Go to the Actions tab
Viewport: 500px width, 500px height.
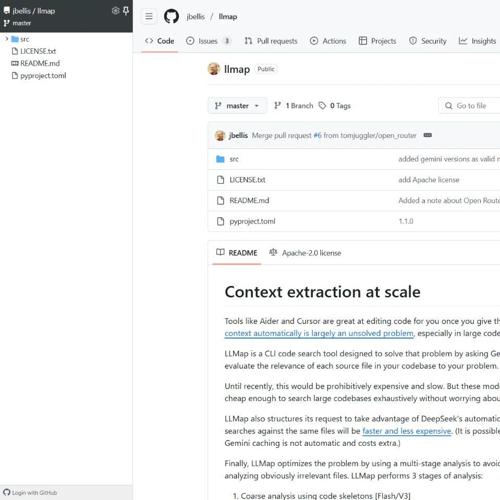point(328,41)
